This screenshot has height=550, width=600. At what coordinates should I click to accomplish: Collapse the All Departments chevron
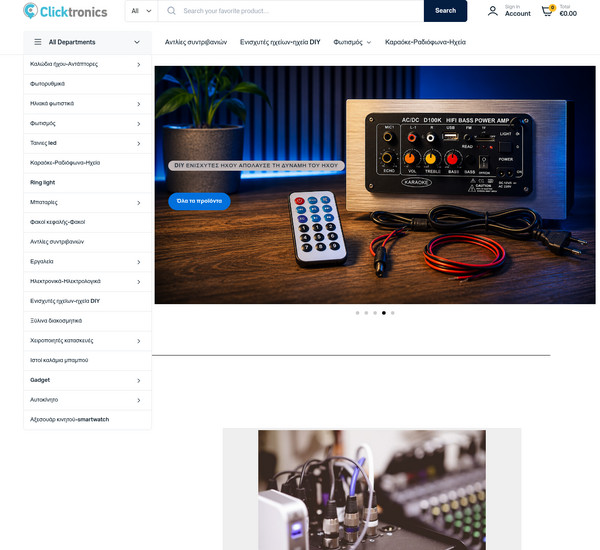click(x=137, y=42)
